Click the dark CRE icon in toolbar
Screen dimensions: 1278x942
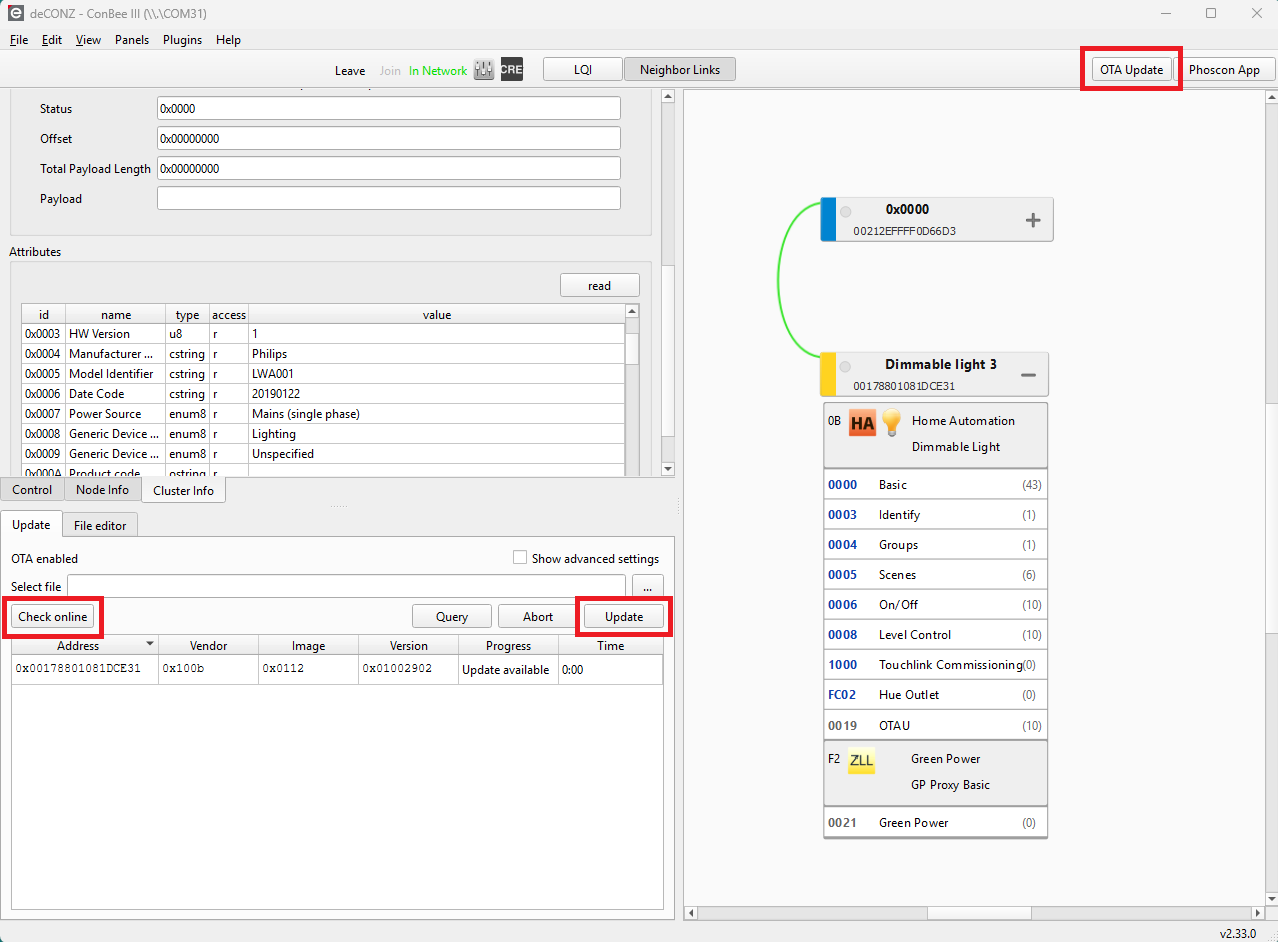coord(511,70)
